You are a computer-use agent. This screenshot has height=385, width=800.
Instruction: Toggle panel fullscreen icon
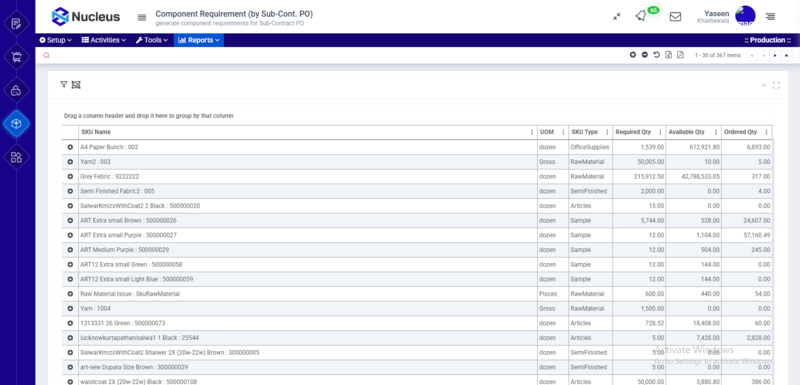[x=776, y=85]
